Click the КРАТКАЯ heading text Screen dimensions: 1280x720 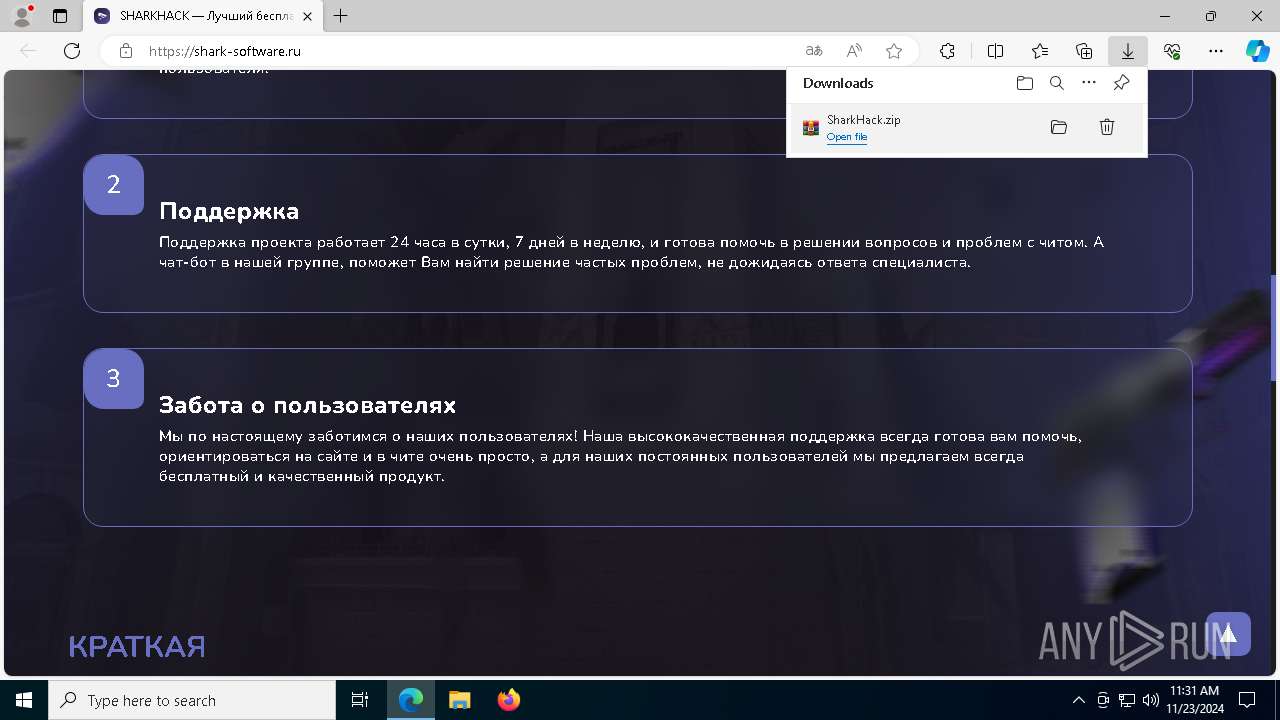tap(137, 647)
